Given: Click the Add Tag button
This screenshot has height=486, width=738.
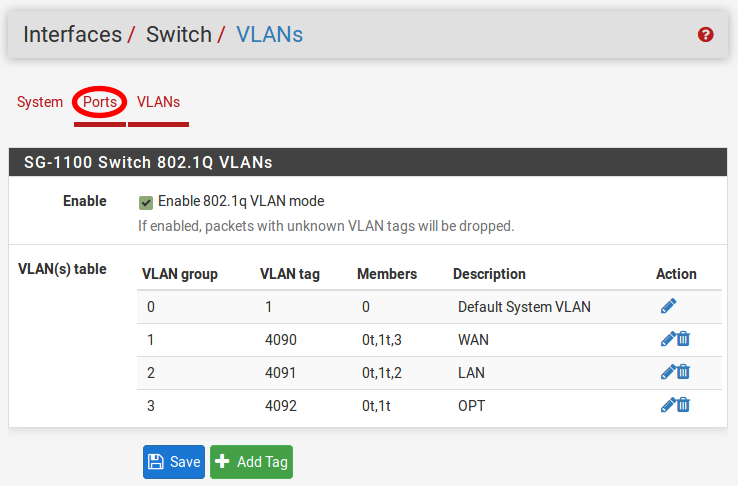Looking at the screenshot, I should (251, 462).
